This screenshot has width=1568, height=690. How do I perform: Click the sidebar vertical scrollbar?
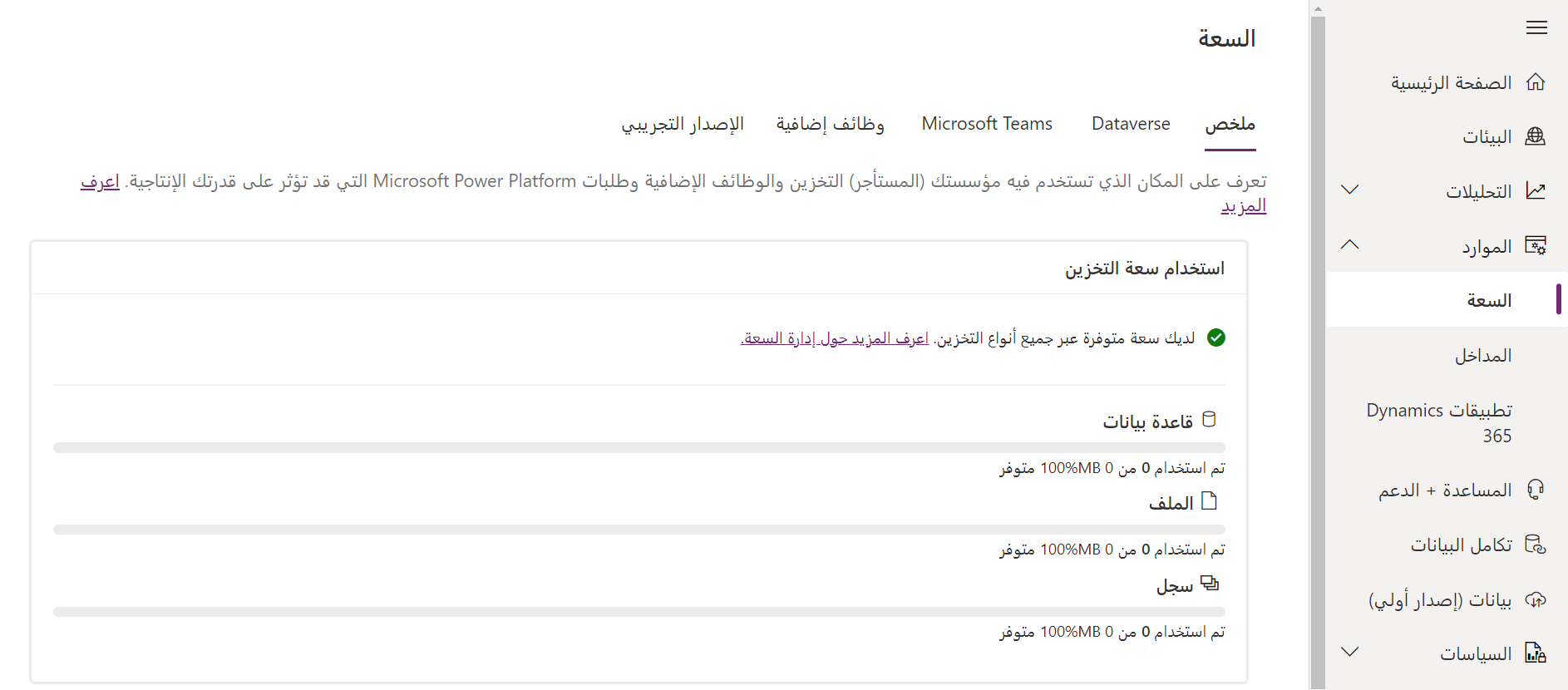pyautogui.click(x=1318, y=352)
